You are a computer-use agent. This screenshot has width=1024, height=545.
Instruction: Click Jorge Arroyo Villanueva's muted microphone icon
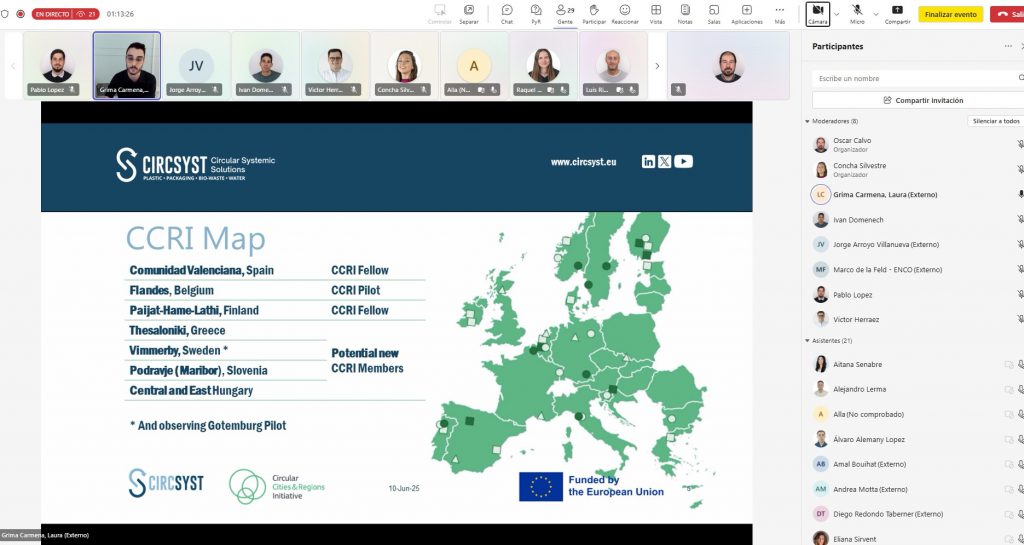pyautogui.click(x=1021, y=244)
